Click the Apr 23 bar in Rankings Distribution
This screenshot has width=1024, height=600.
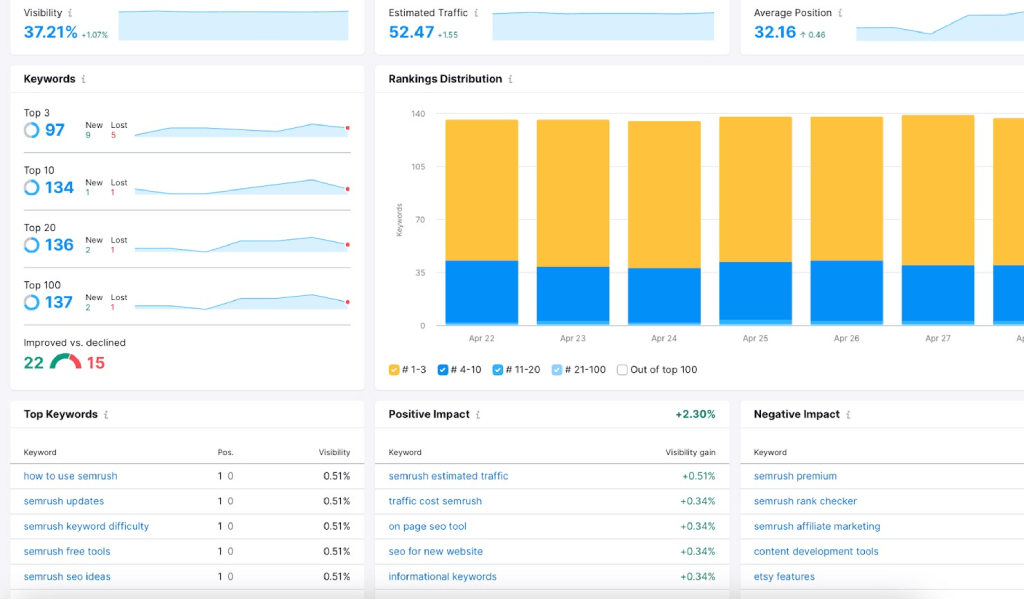click(x=573, y=222)
